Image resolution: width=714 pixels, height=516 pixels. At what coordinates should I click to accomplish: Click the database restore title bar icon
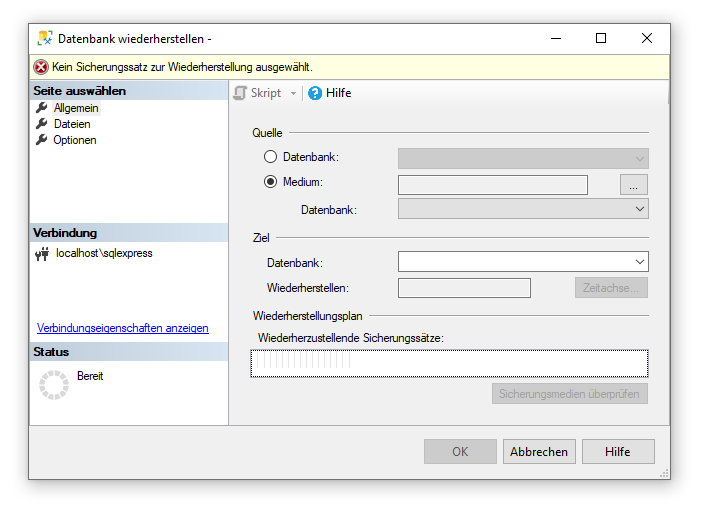click(45, 38)
